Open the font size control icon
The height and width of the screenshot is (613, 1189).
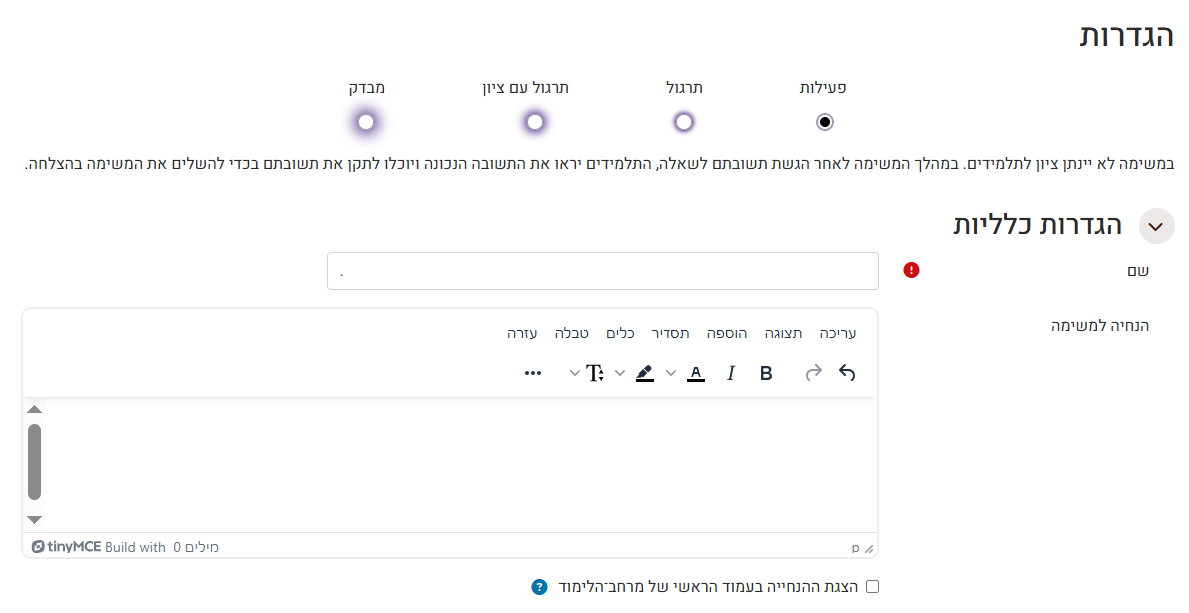[x=595, y=372]
